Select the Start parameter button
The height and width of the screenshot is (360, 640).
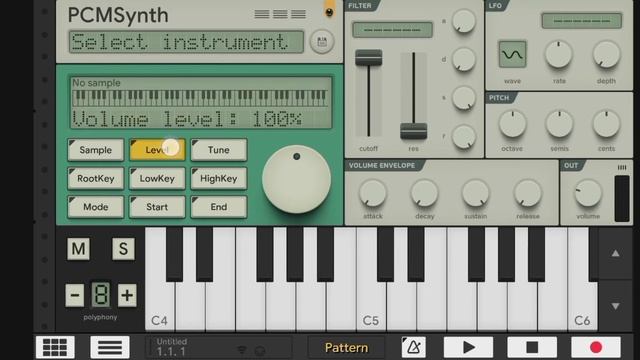[157, 207]
